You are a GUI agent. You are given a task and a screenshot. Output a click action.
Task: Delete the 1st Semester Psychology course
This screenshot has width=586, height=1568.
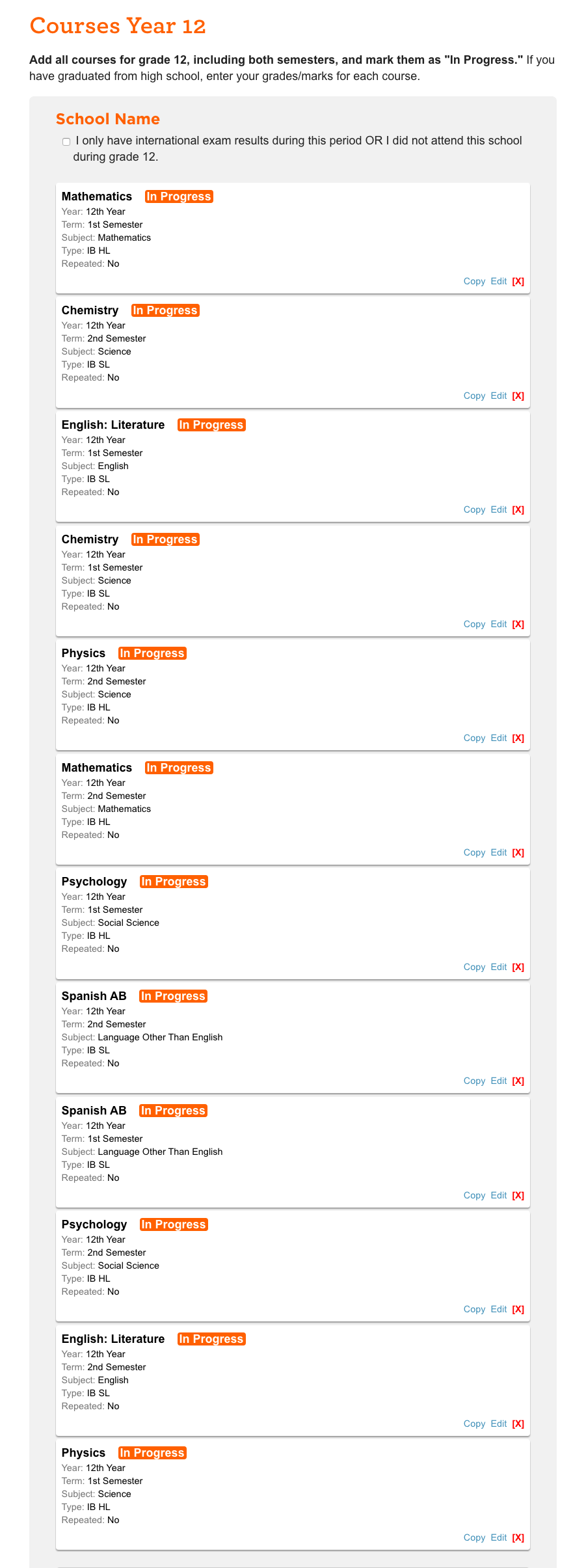[518, 967]
